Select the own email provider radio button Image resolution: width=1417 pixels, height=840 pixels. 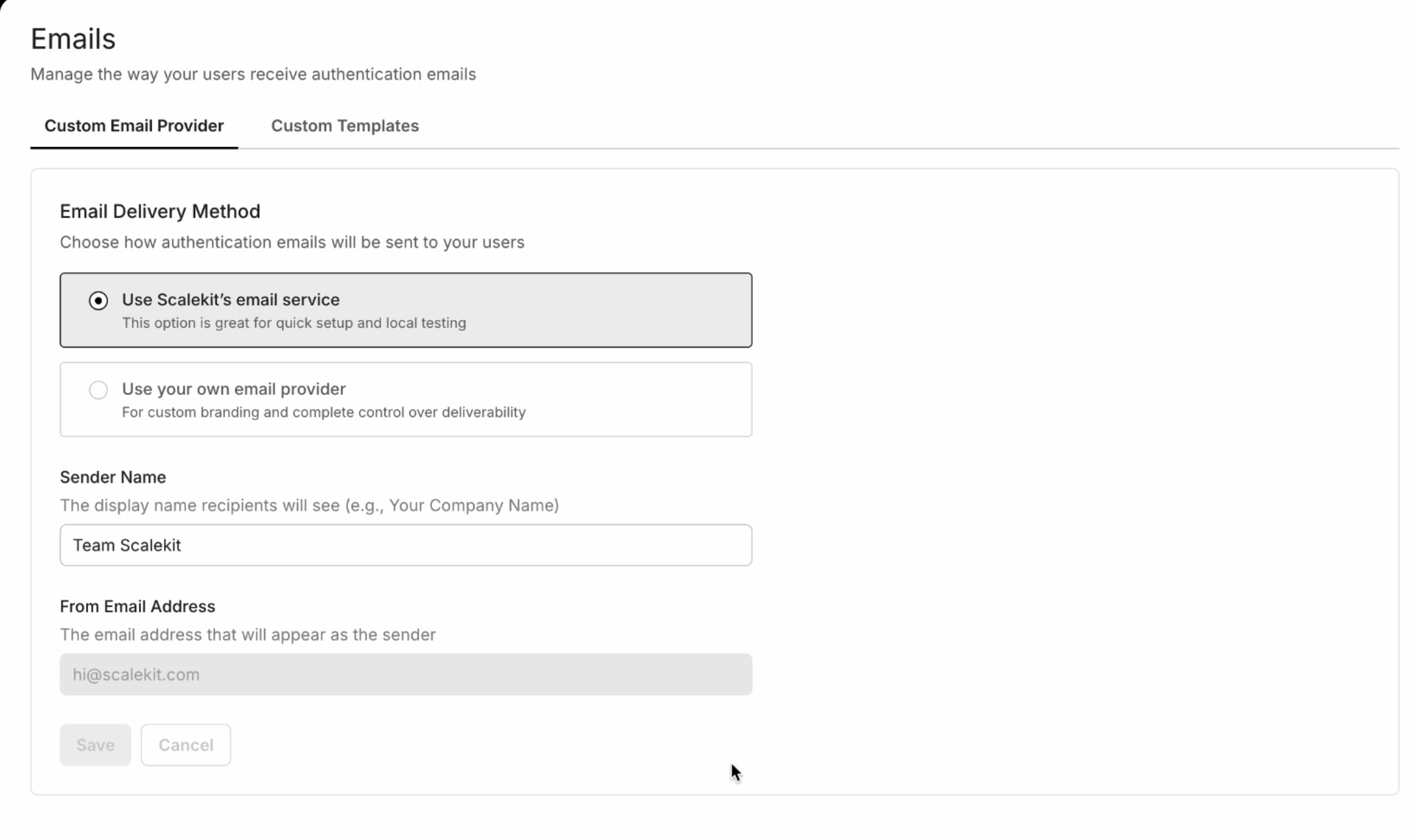[x=99, y=390]
